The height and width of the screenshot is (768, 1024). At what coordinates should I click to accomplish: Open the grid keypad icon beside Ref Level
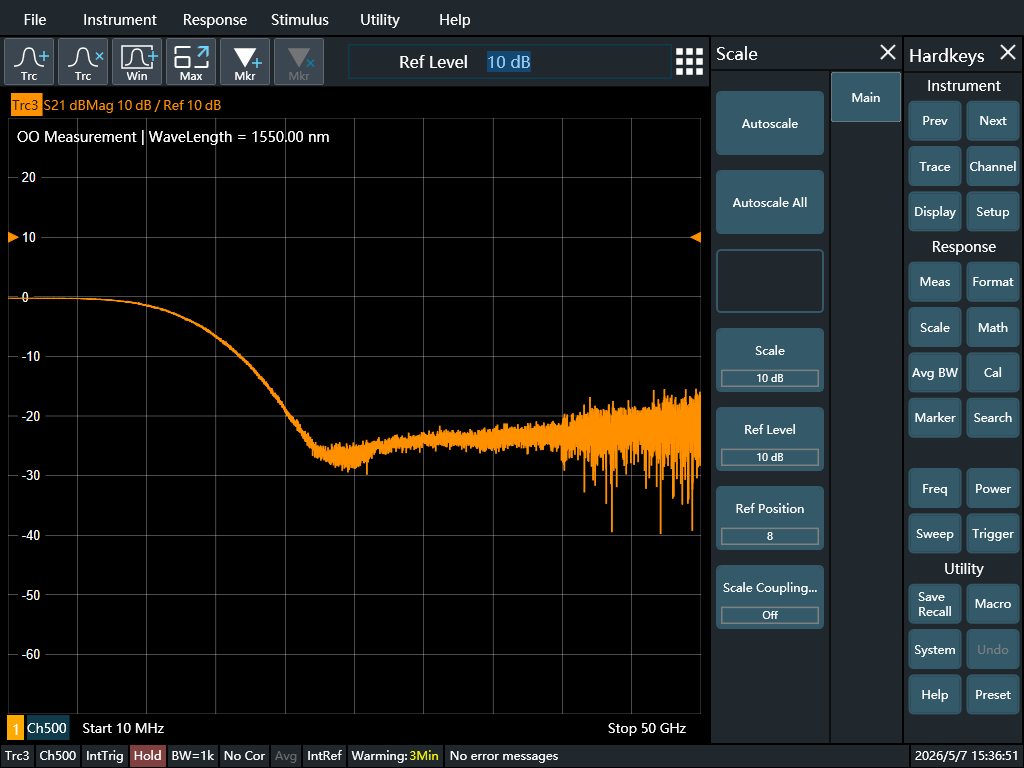[x=690, y=61]
